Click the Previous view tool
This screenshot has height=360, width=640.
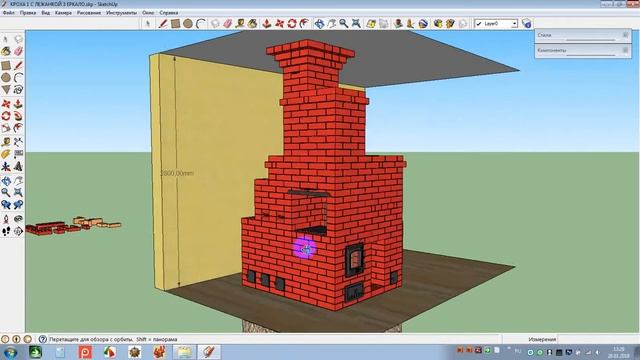[x=6, y=205]
